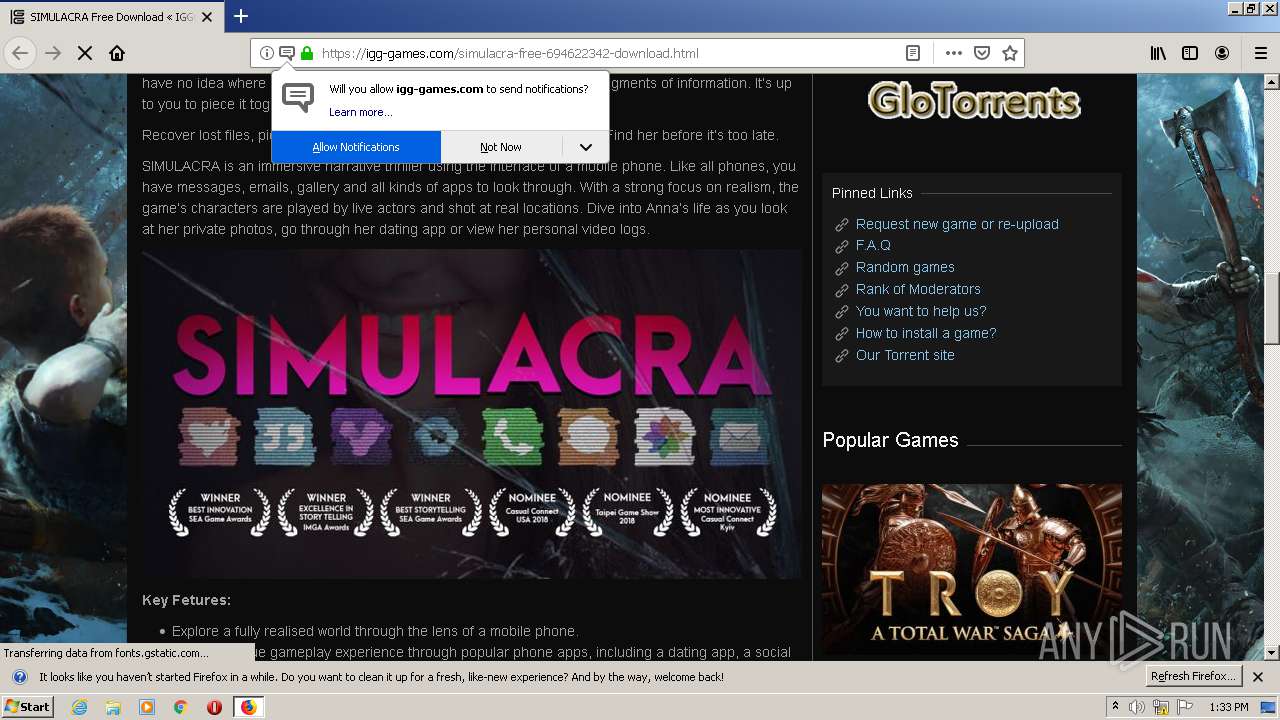Screen dimensions: 1280x720
Task: Choose Not Now for notifications
Action: (x=501, y=147)
